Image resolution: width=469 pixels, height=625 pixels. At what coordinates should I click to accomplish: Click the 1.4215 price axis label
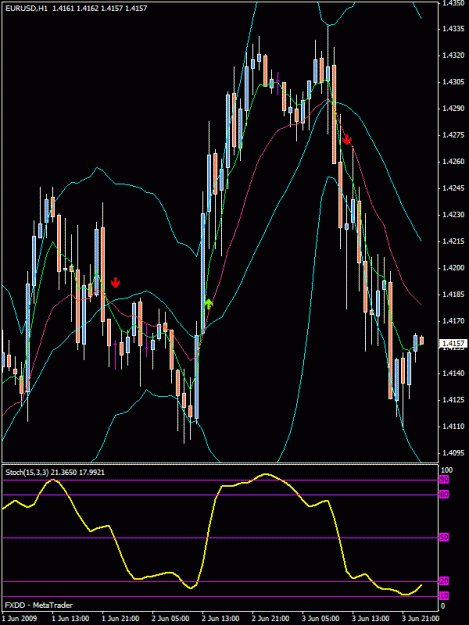pyautogui.click(x=453, y=241)
